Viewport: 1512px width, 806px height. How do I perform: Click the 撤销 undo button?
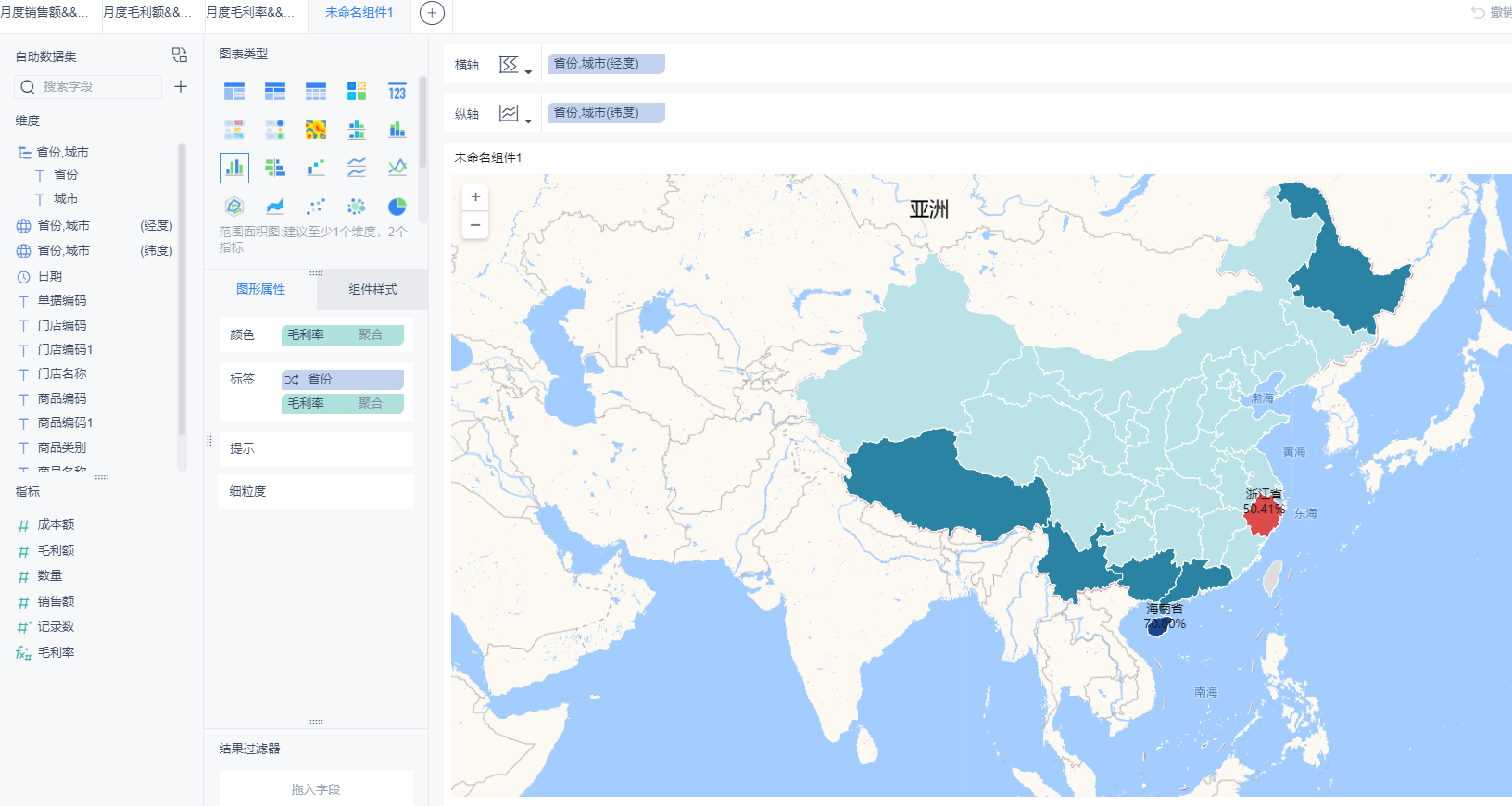click(x=1491, y=12)
